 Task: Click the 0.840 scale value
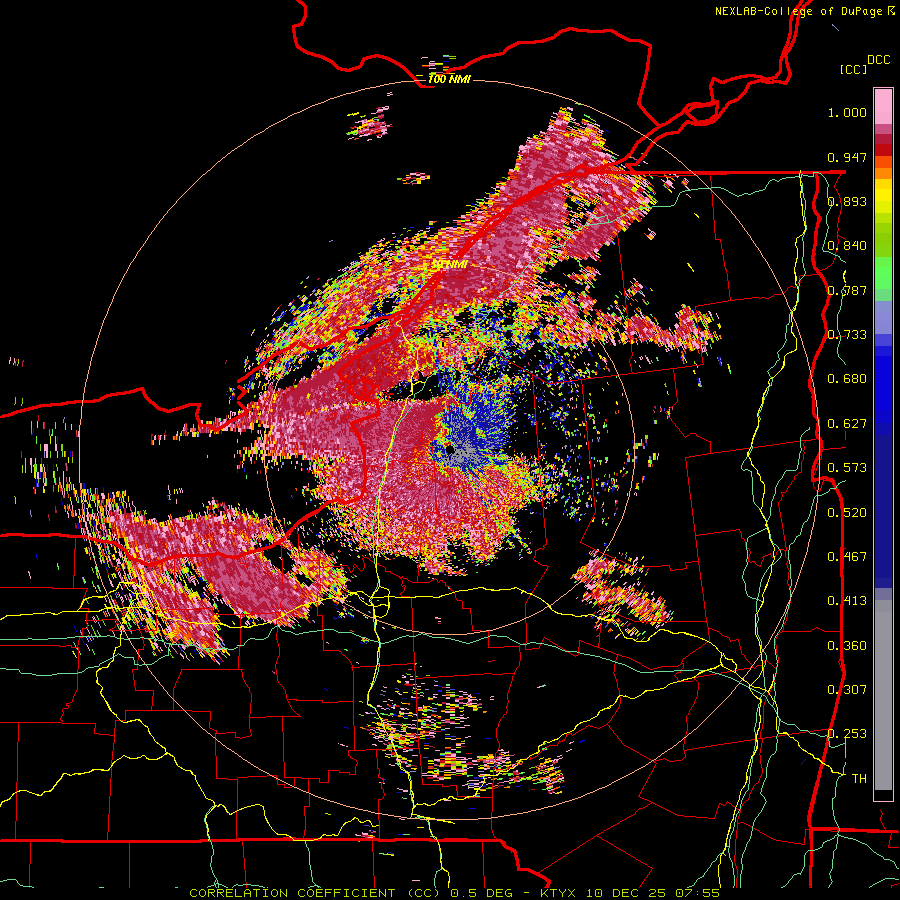tap(847, 246)
